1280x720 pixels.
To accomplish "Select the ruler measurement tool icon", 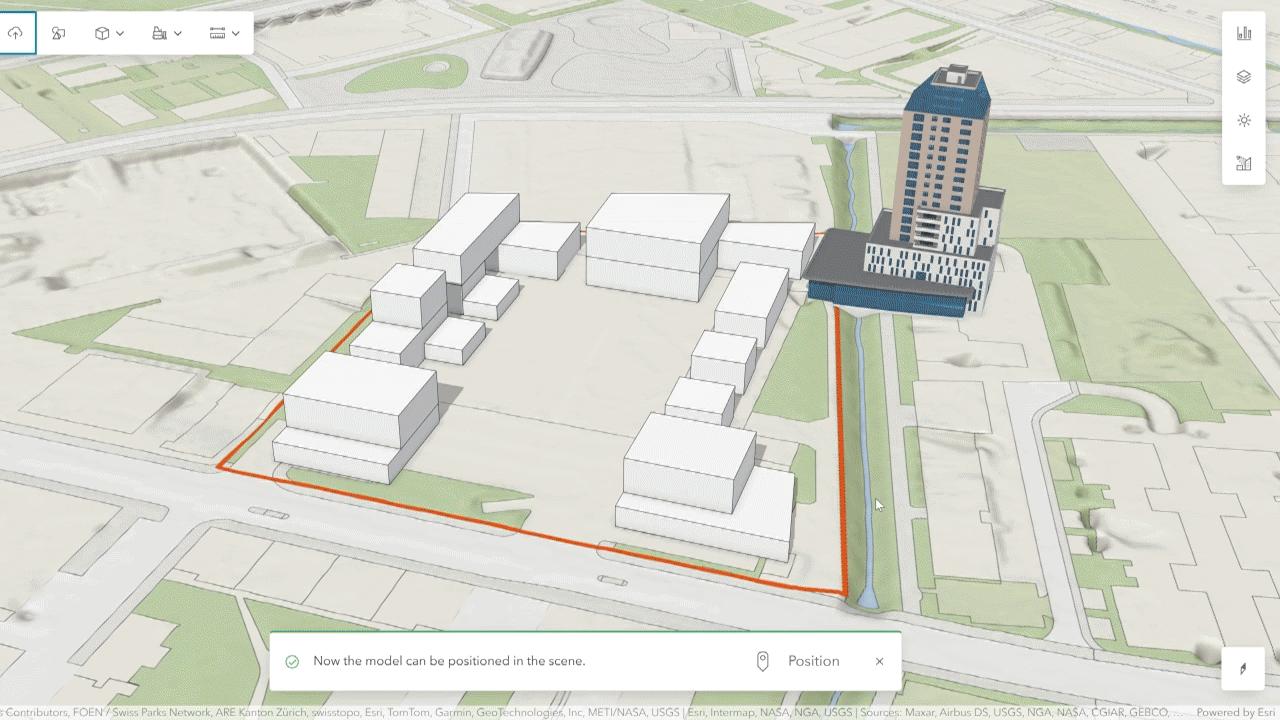I will coord(217,33).
